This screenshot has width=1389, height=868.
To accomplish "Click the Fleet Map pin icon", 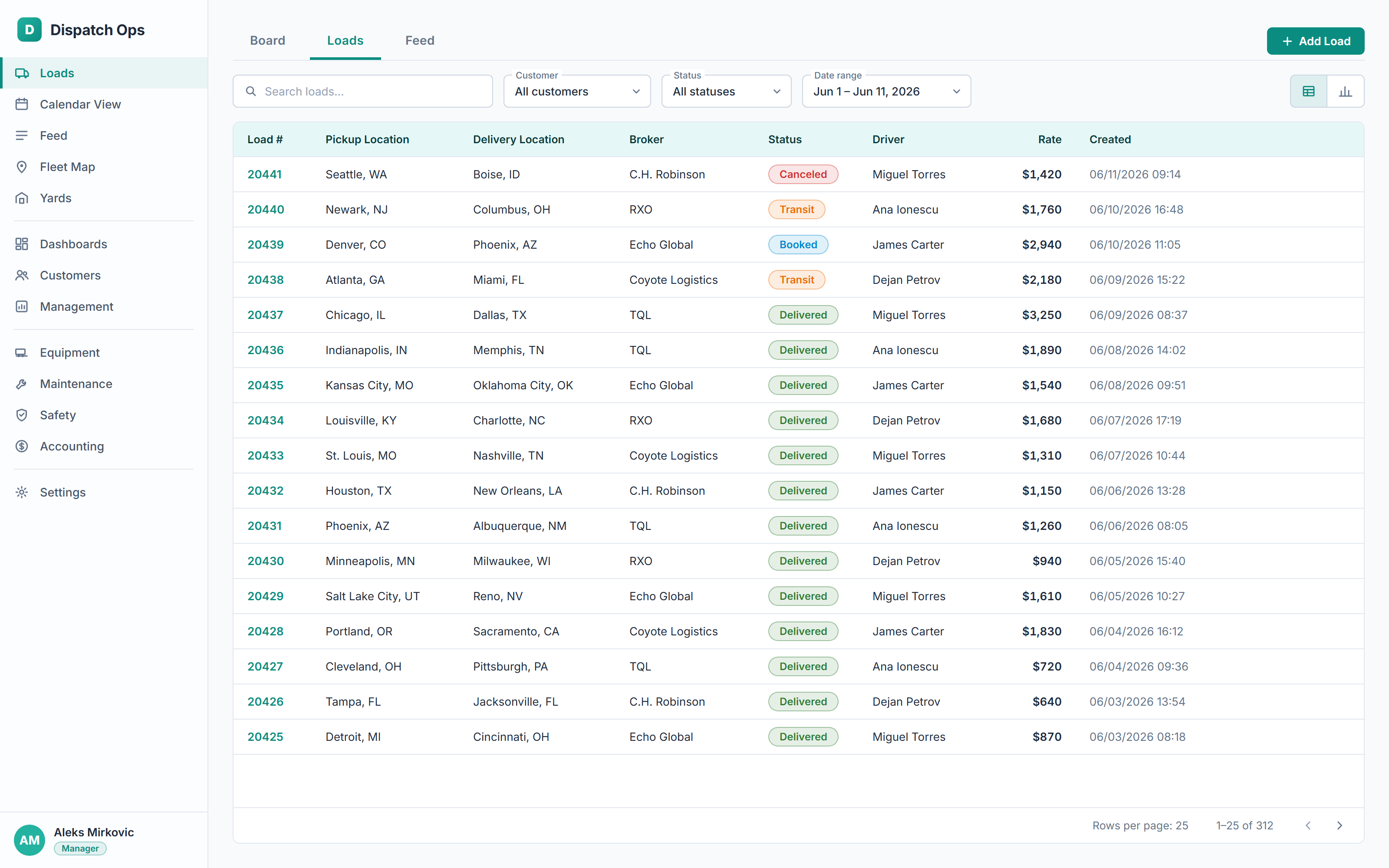I will pyautogui.click(x=22, y=167).
